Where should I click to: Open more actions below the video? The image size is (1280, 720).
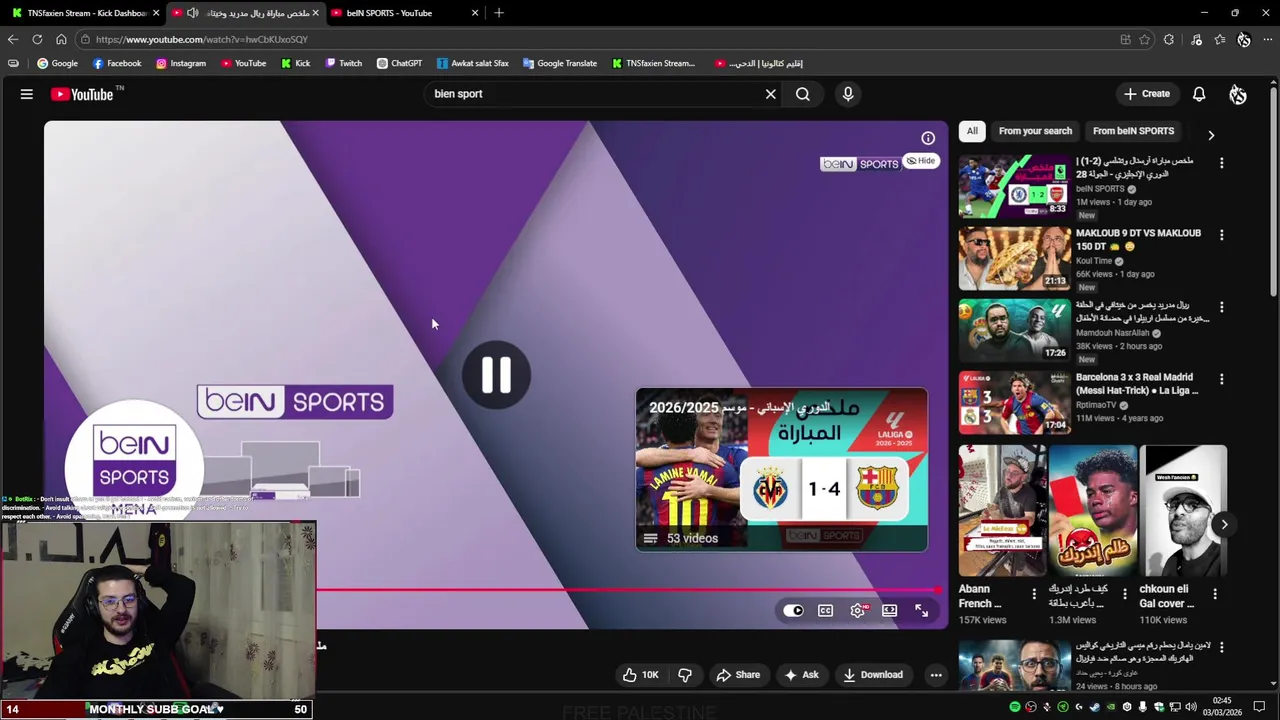point(936,675)
